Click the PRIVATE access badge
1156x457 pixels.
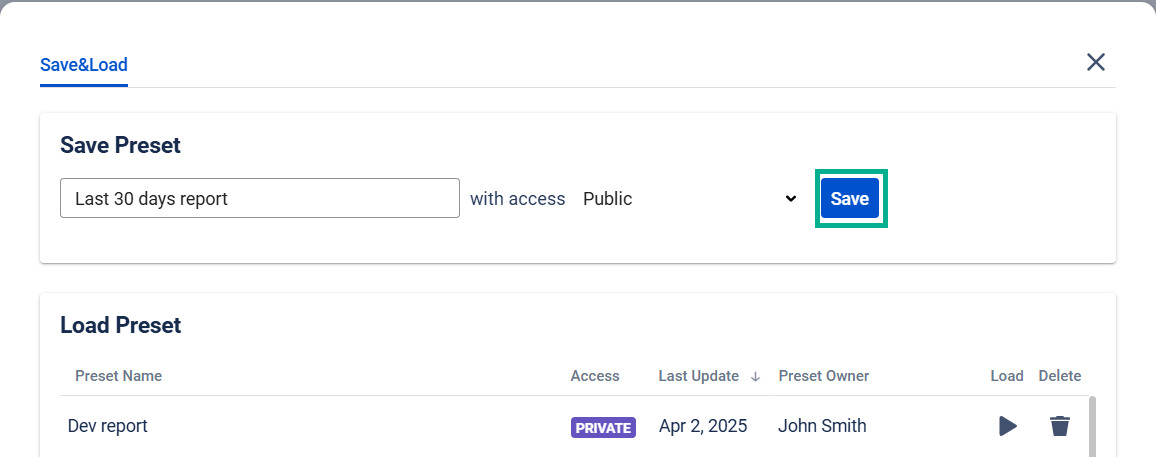pos(603,428)
